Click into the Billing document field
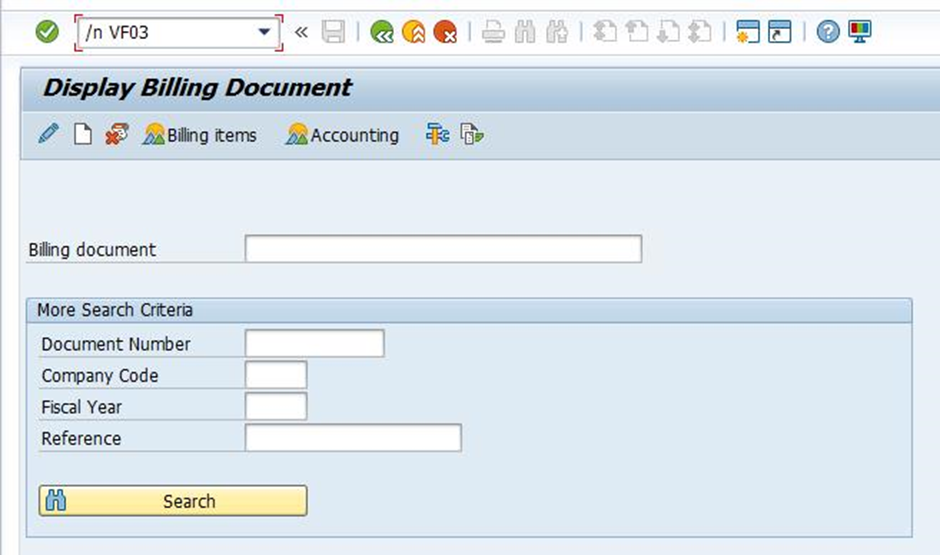Screen dimensions: 940x555 click(443, 249)
